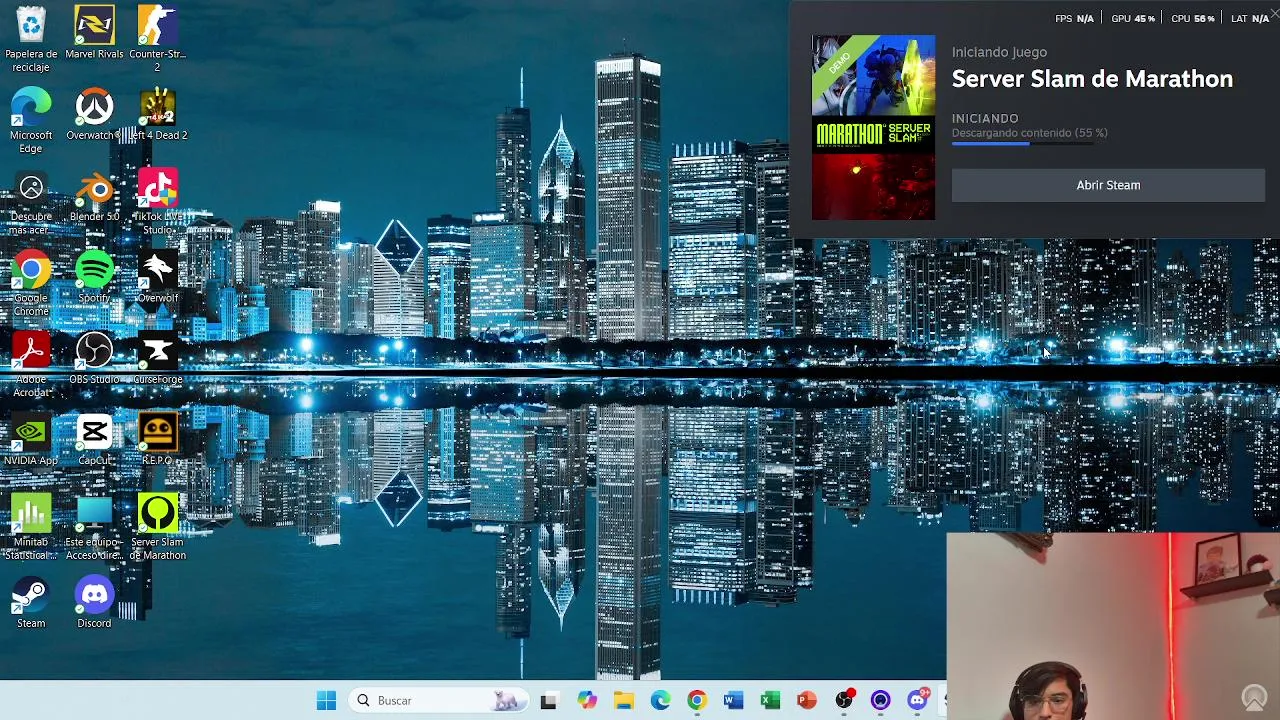Select the Discord desktop icon
1280x720 pixels.
point(94,603)
